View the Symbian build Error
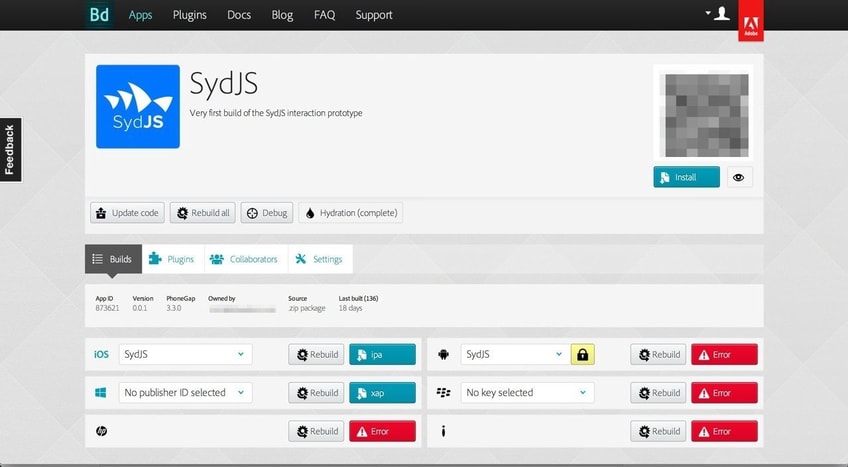The width and height of the screenshot is (848, 467). point(724,431)
